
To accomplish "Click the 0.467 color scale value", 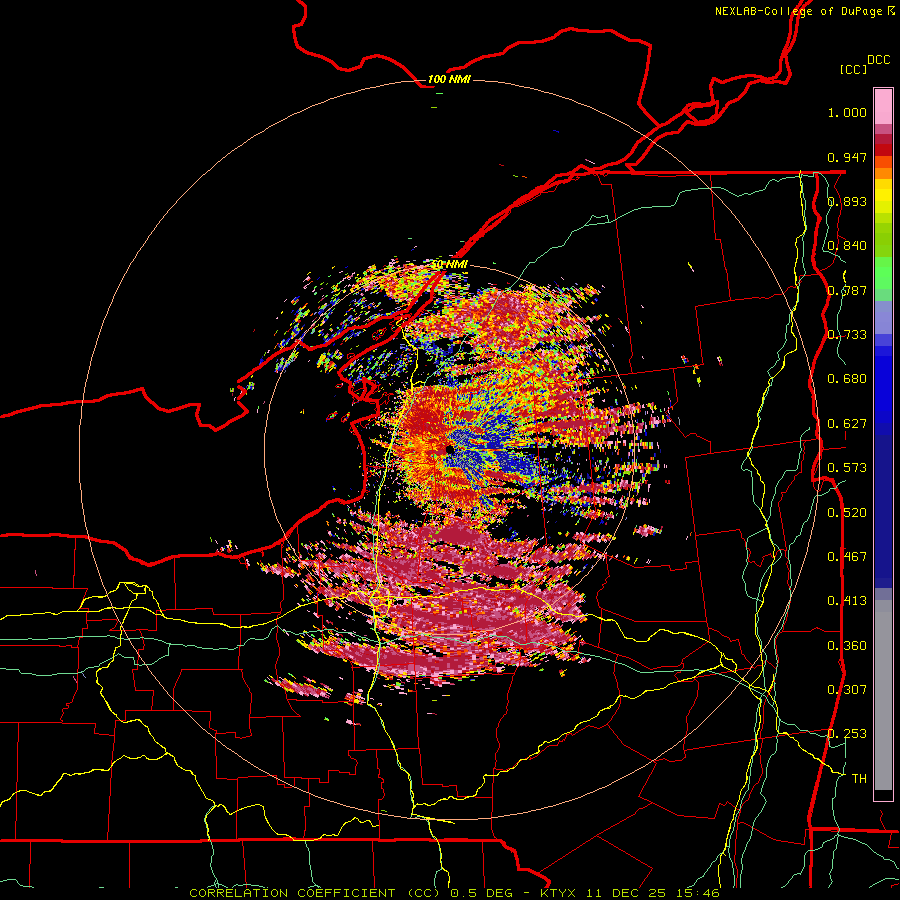I will (847, 557).
